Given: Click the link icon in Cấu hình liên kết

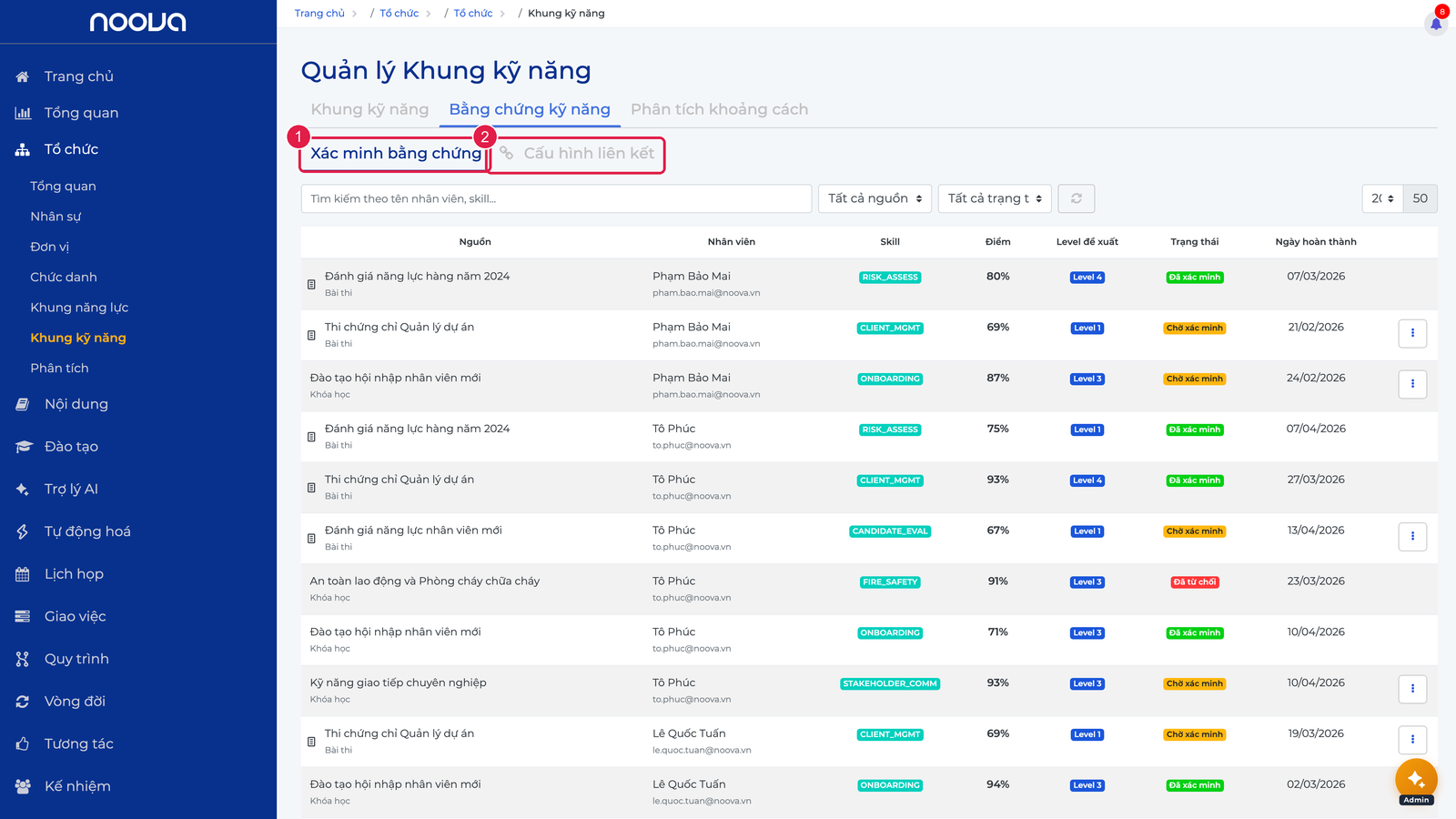Looking at the screenshot, I should tap(507, 153).
